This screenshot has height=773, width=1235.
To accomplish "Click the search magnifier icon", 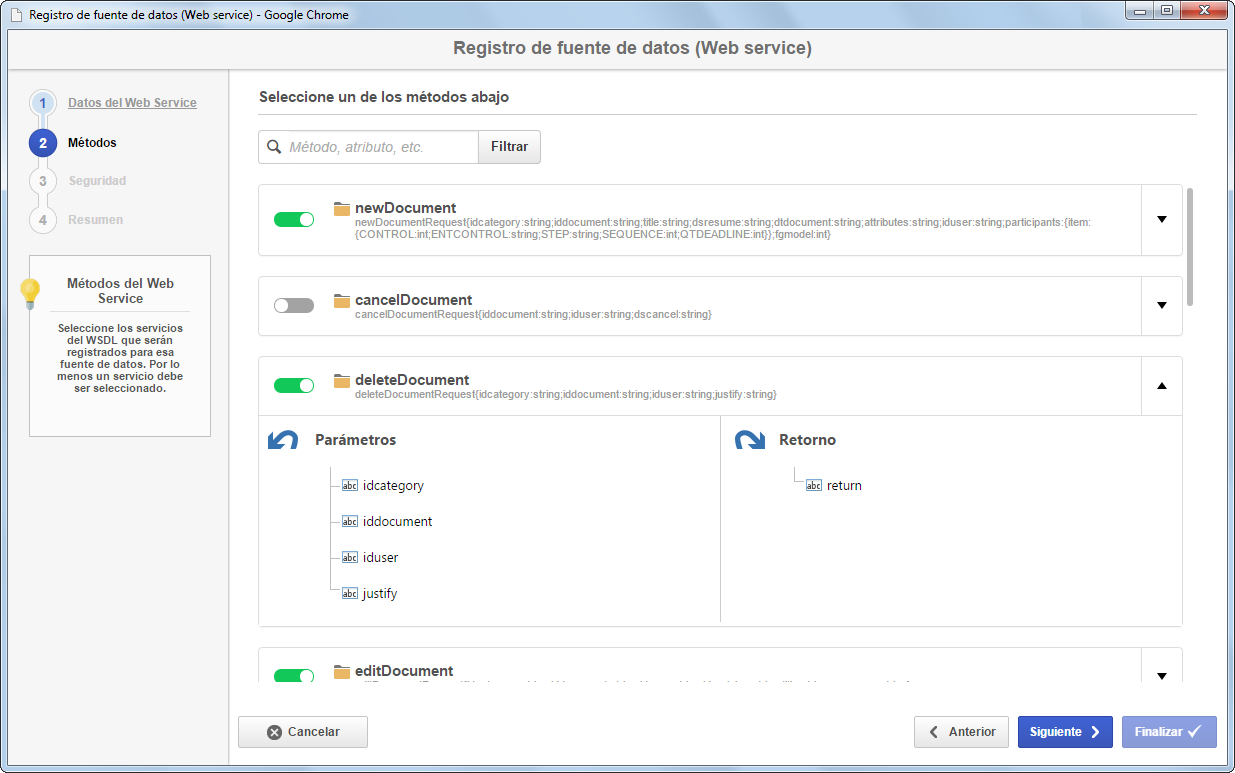I will click(274, 147).
